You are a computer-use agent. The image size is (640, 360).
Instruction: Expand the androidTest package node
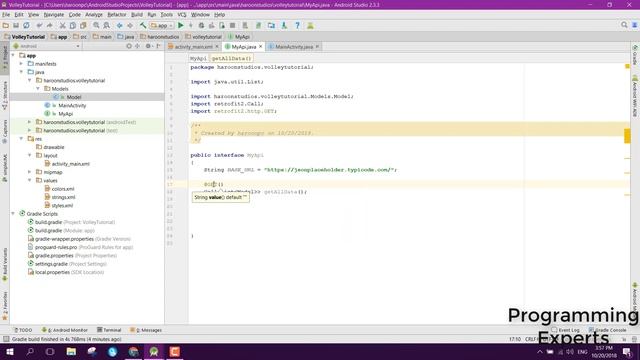[x=29, y=122]
